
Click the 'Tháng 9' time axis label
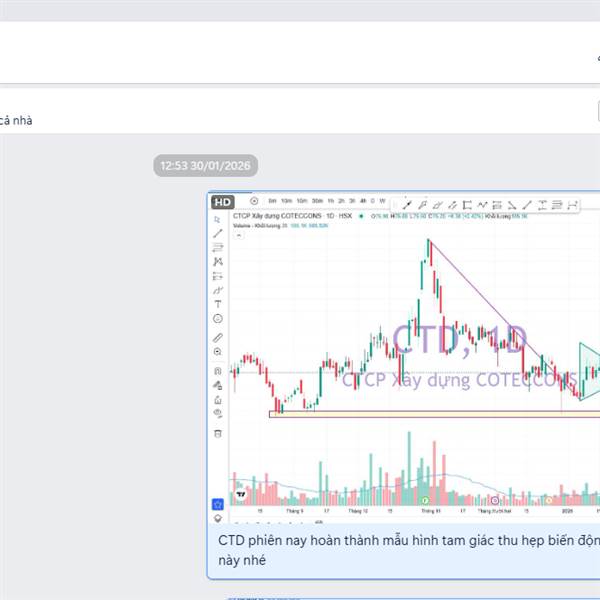coord(295,511)
